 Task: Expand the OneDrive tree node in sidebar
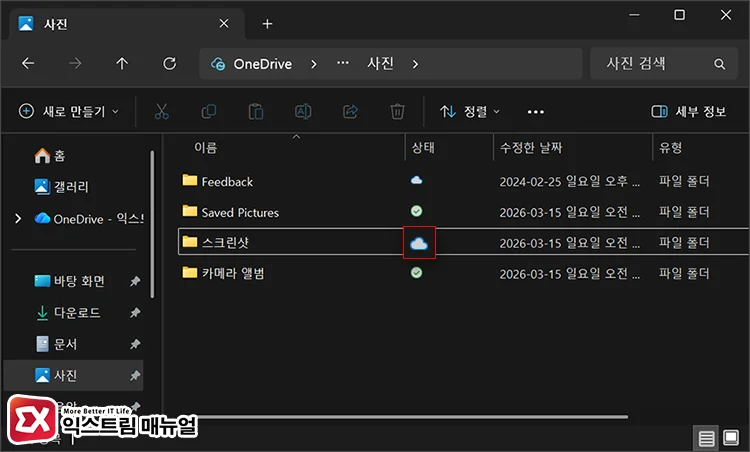(x=18, y=219)
